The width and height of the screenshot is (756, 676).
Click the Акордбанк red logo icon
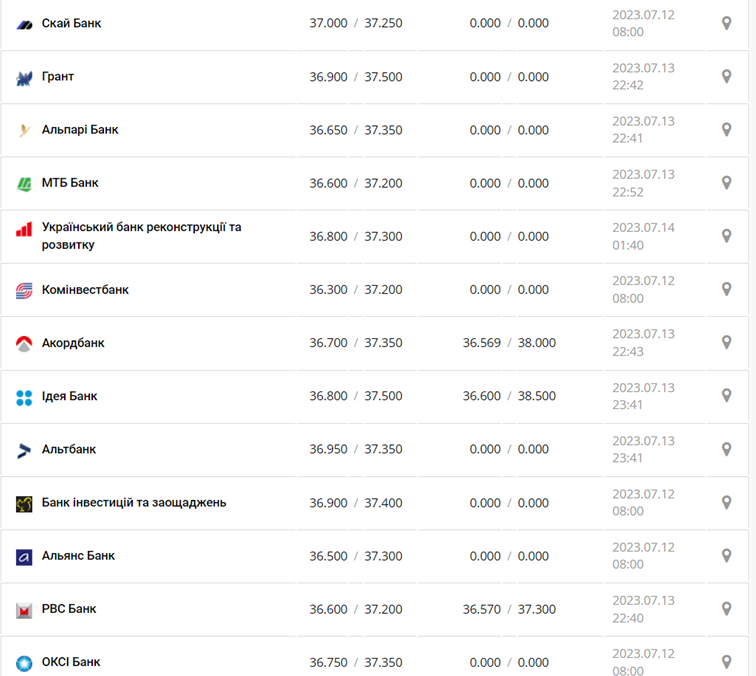tap(24, 343)
